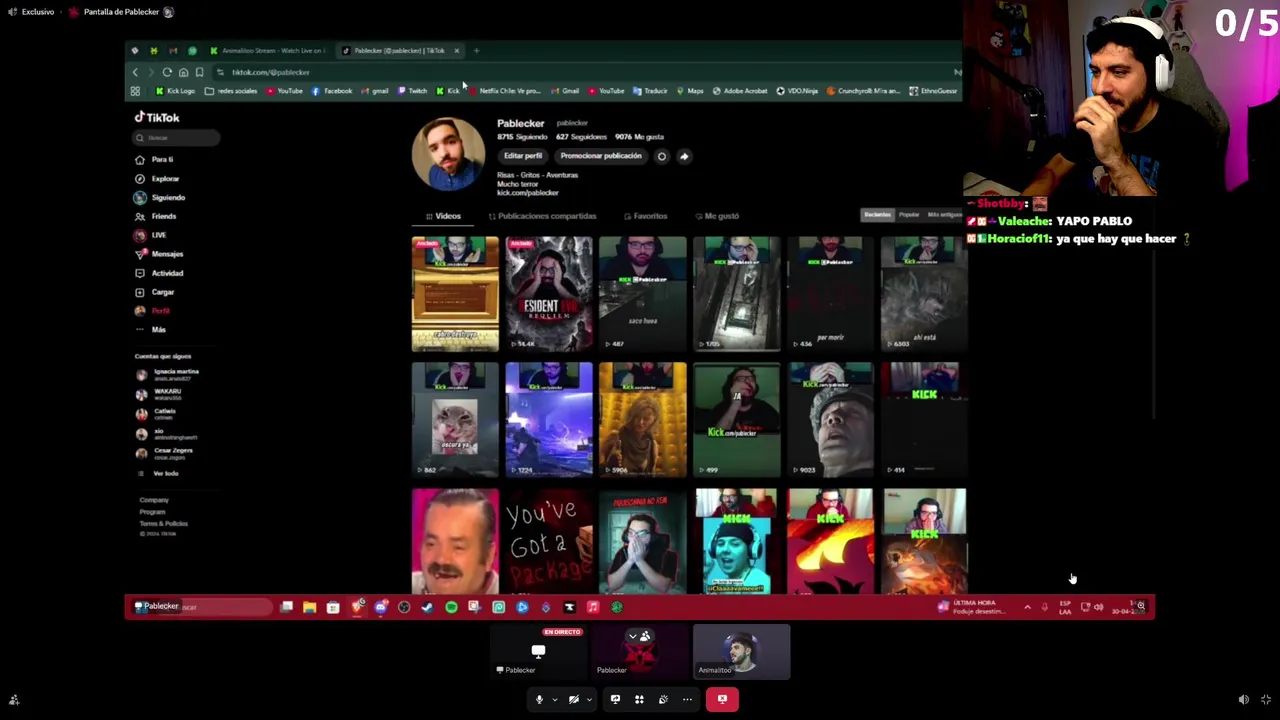Mute the microphone in call controls

[x=539, y=699]
